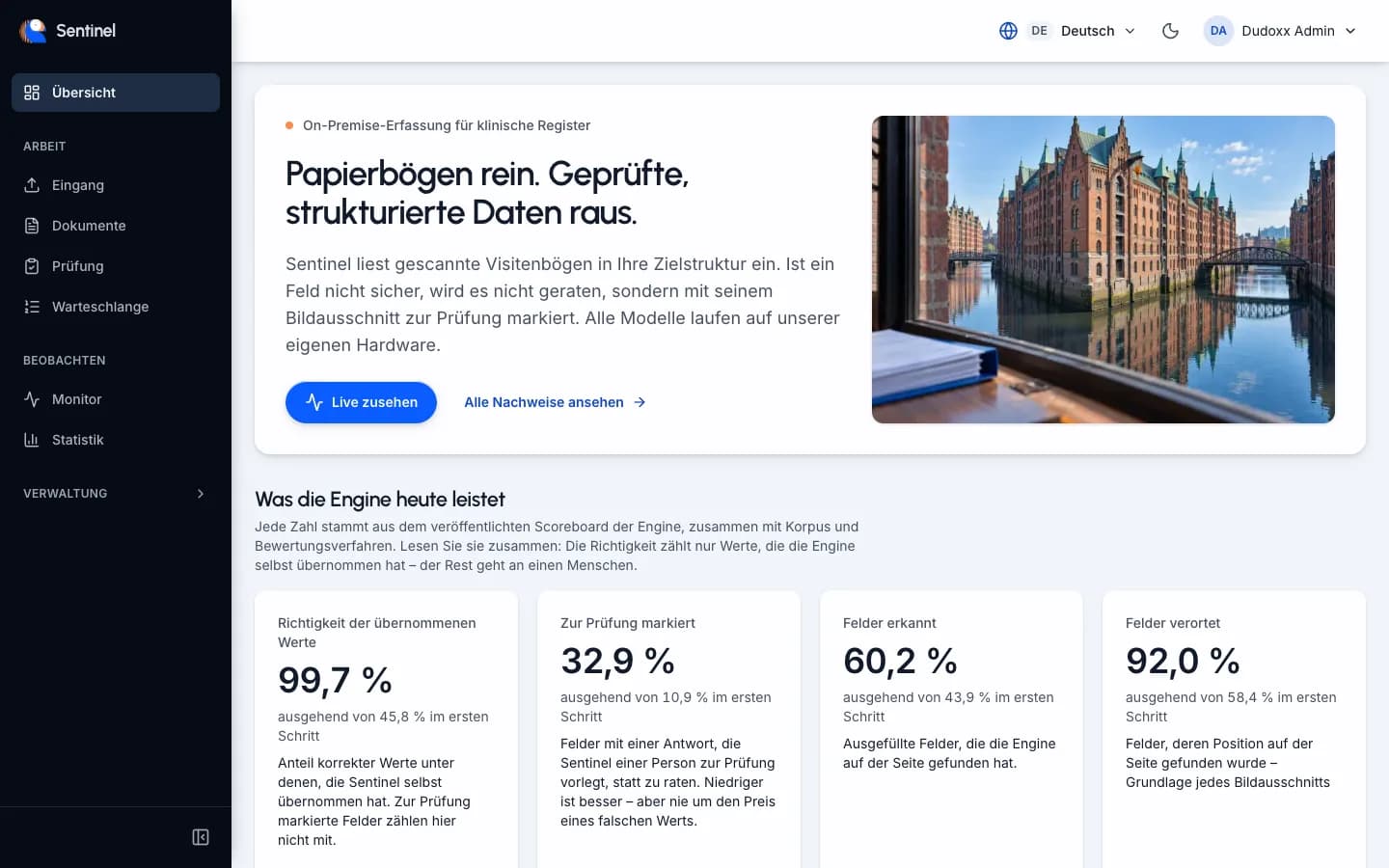The image size is (1389, 868).
Task: Click the Live zusehen button
Action: click(x=361, y=402)
